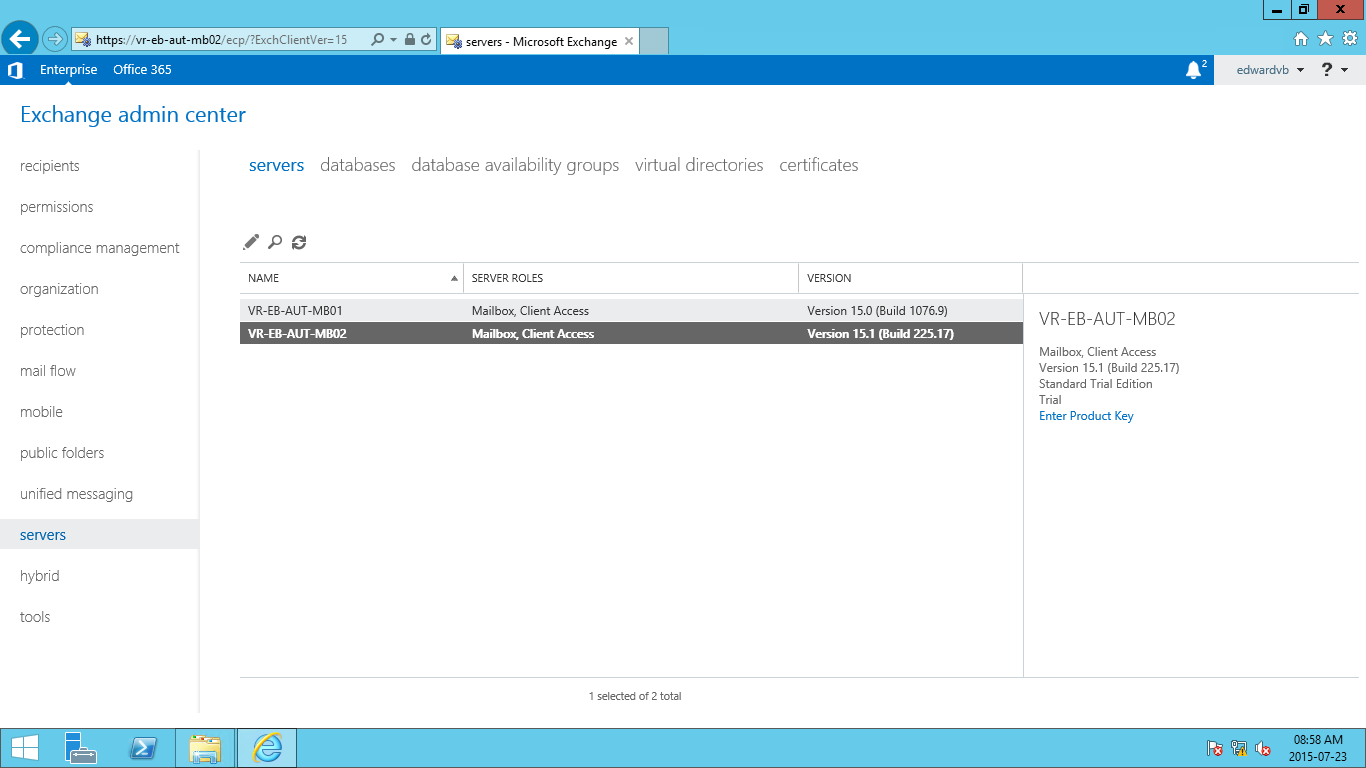Viewport: 1366px width, 768px height.
Task: Go to unified messaging in the left navigation
Action: 76,494
